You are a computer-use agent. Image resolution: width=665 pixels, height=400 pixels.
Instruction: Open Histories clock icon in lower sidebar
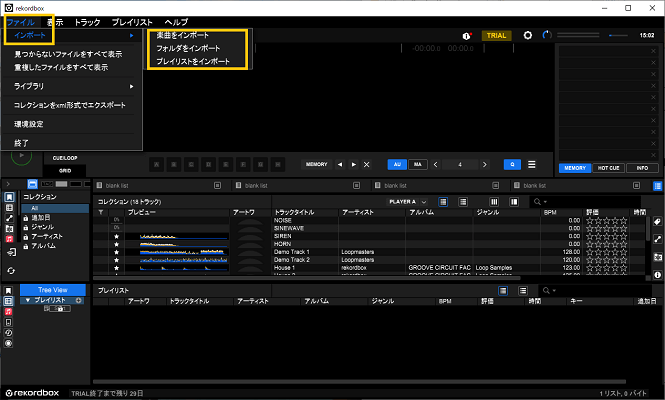pyautogui.click(x=8, y=333)
